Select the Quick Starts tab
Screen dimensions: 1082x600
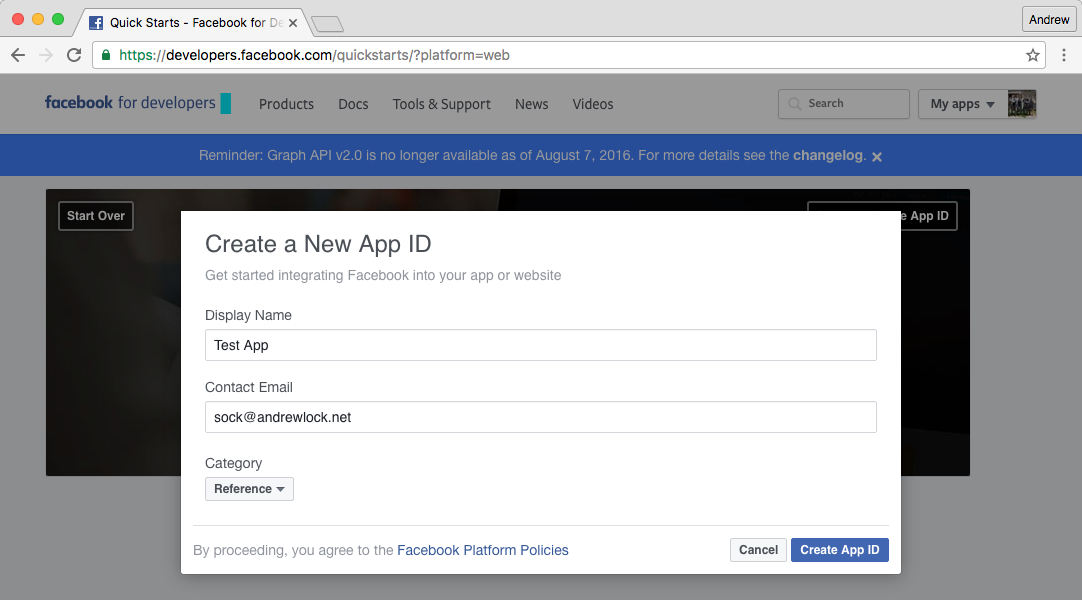pyautogui.click(x=193, y=23)
